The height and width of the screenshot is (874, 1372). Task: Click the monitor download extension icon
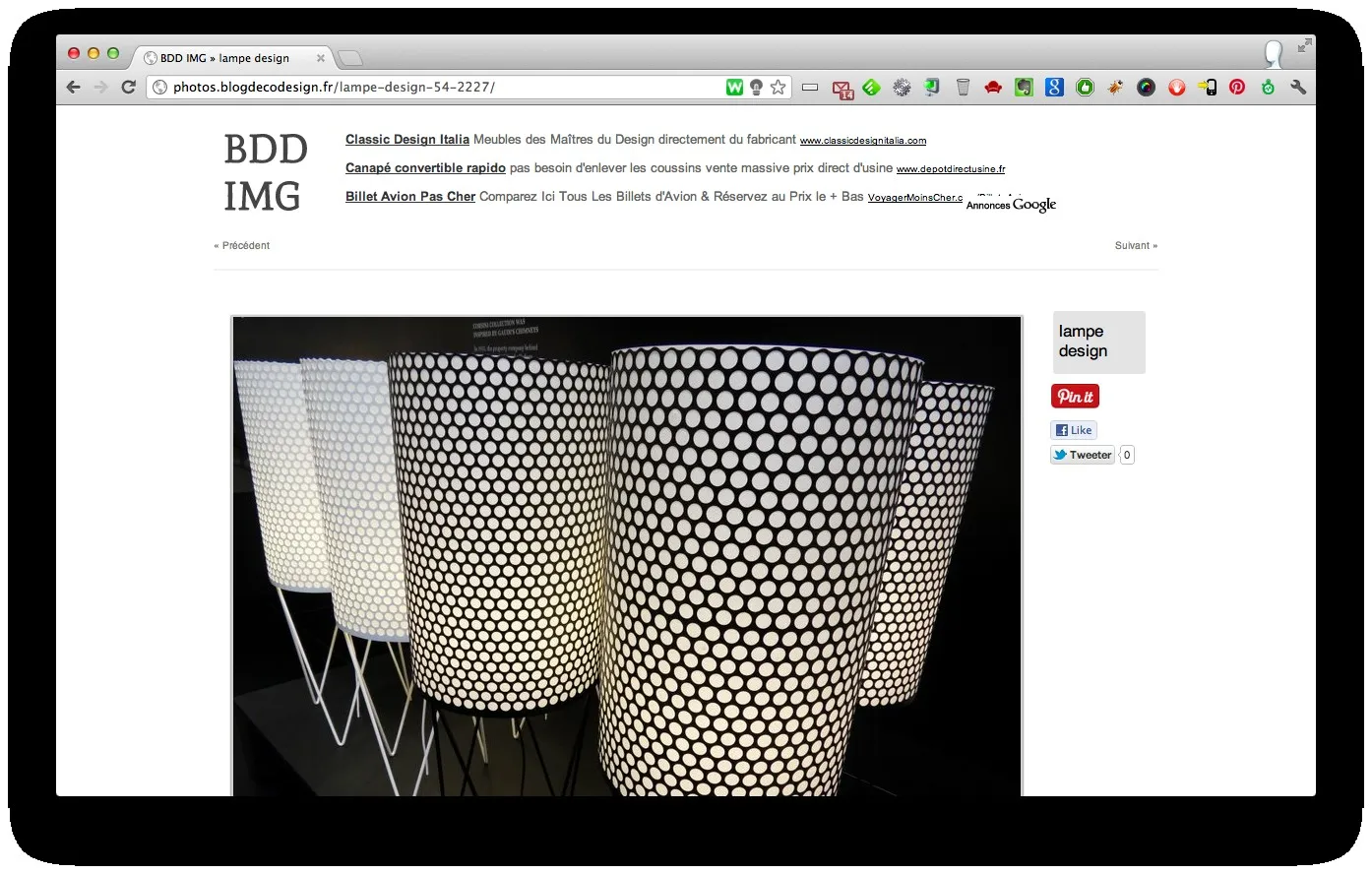pos(932,88)
